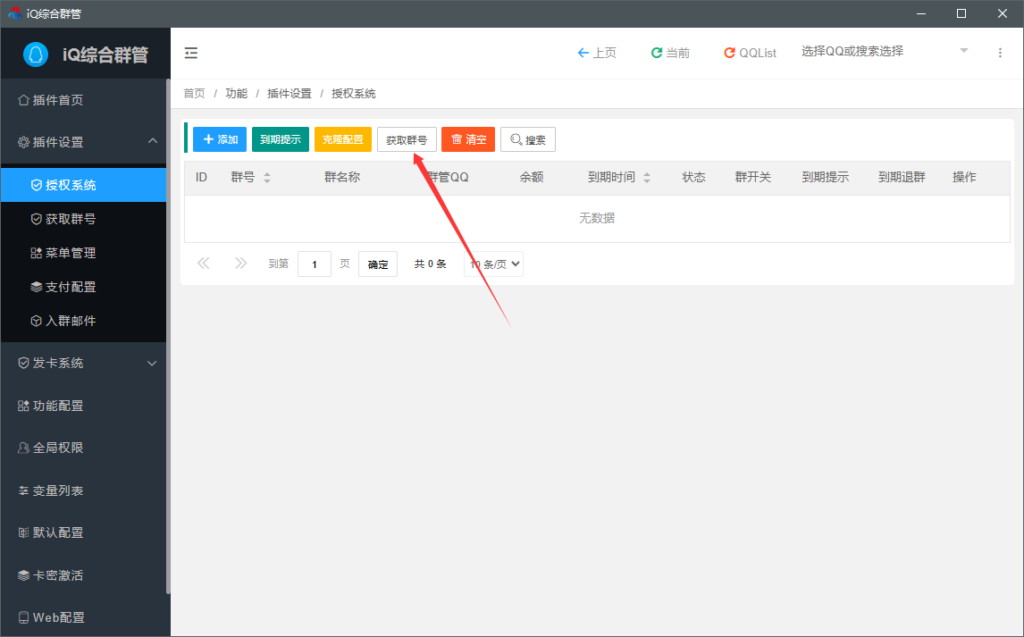Open the 条/页 page size dropdown
The width and height of the screenshot is (1024, 637).
tap(494, 264)
